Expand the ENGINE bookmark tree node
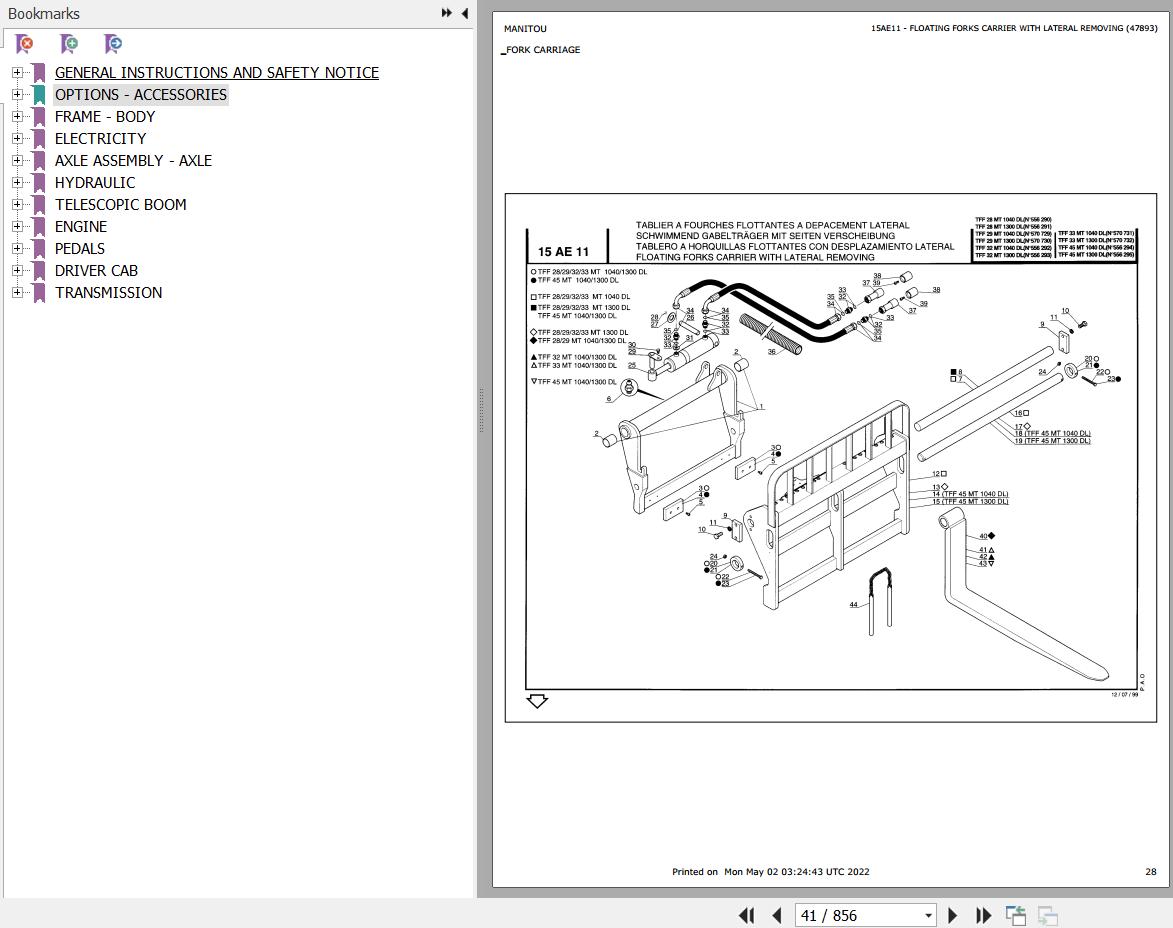 click(x=17, y=226)
